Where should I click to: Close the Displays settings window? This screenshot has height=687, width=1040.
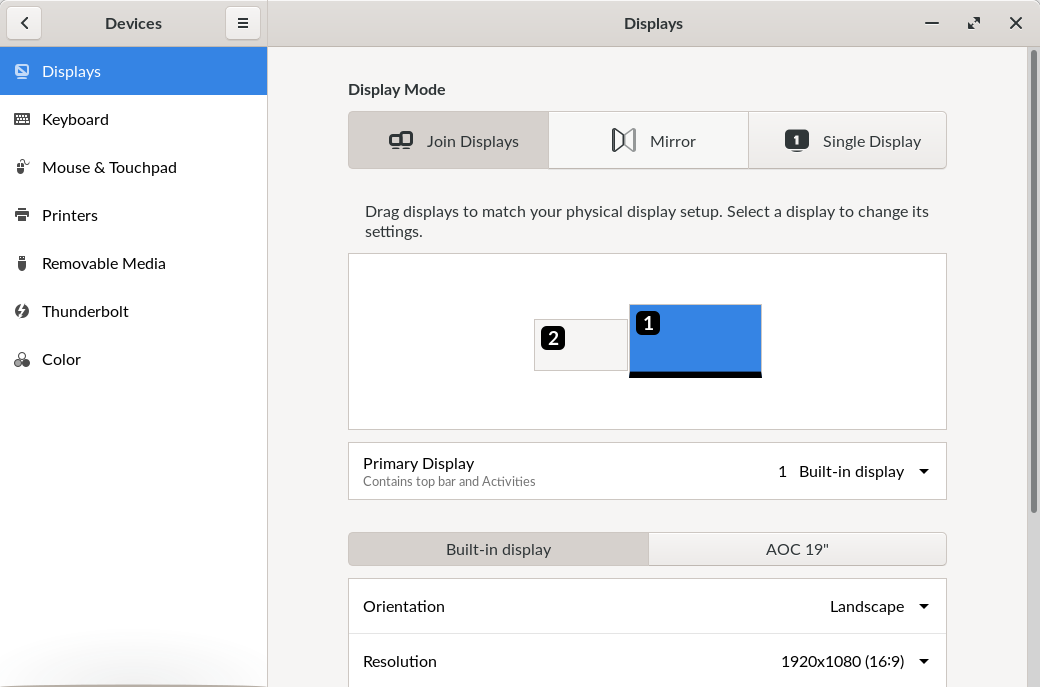click(1015, 23)
